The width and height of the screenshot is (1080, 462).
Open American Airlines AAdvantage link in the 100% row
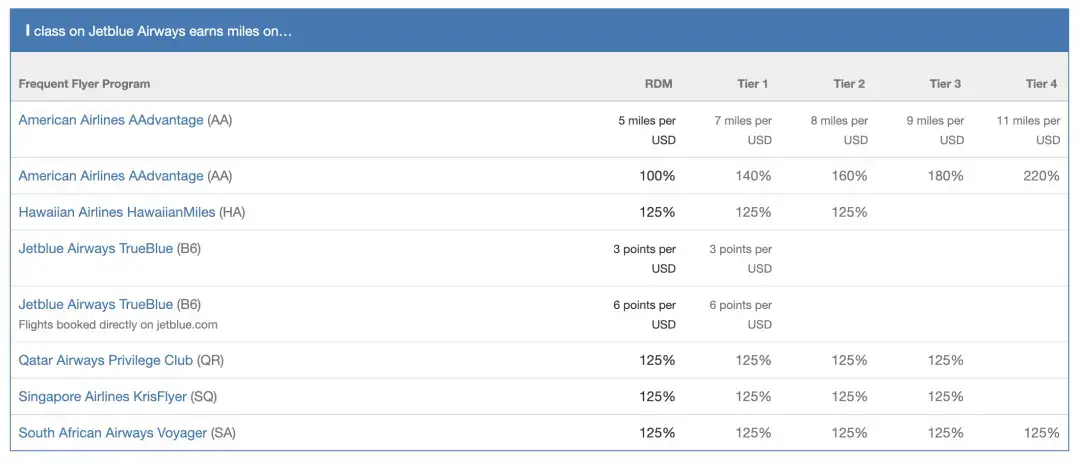click(x=111, y=176)
